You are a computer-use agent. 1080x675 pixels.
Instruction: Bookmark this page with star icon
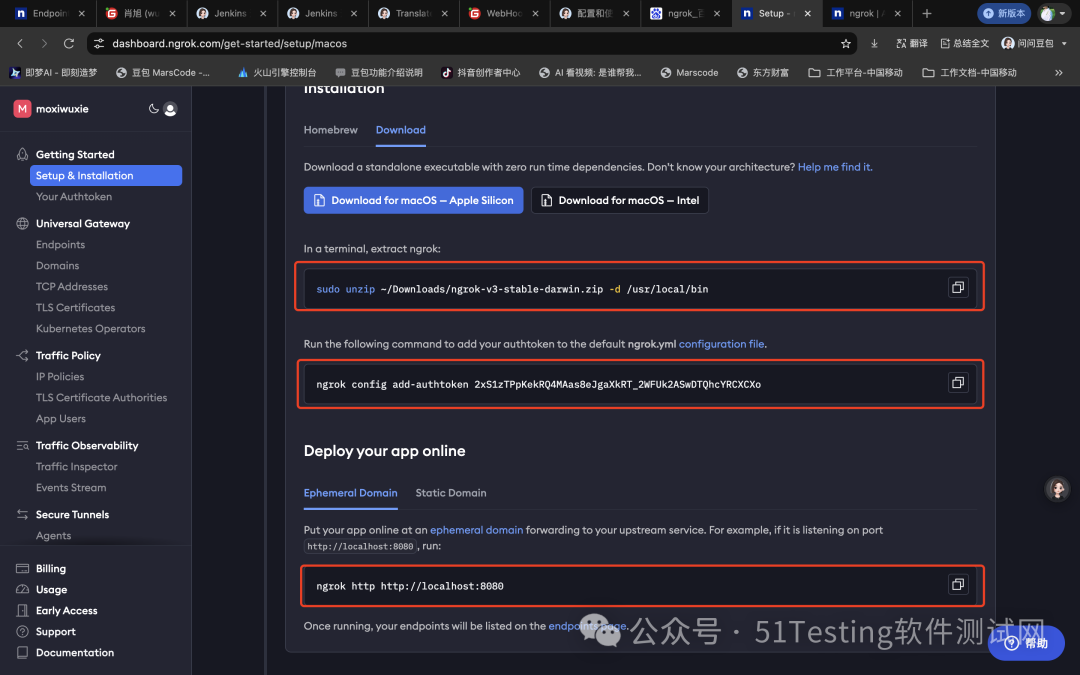845,43
